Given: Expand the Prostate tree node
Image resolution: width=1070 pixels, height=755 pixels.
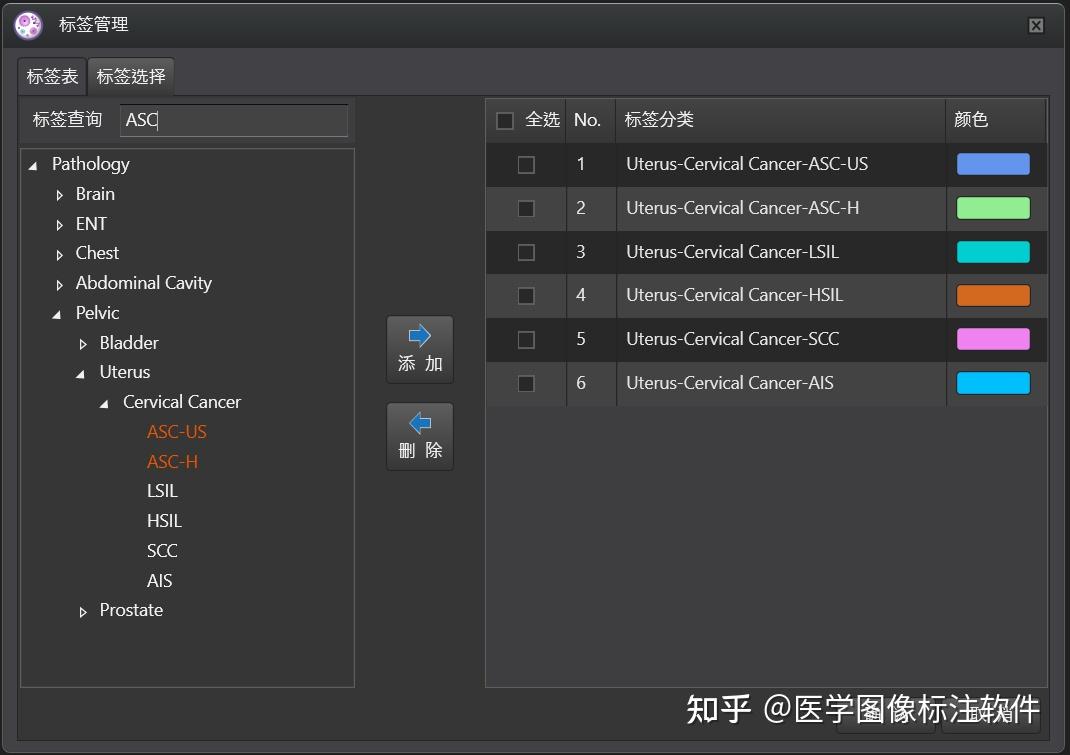Looking at the screenshot, I should (x=84, y=611).
